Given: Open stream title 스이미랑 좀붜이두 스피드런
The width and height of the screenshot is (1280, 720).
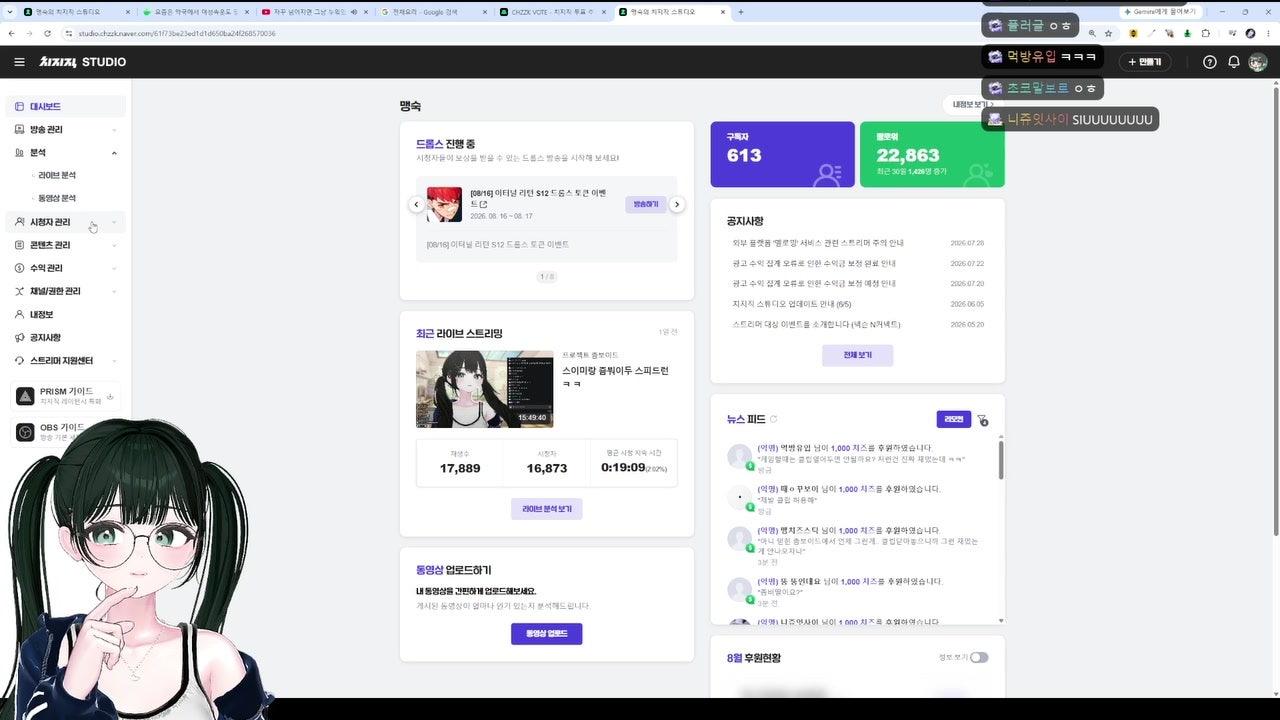Looking at the screenshot, I should [615, 376].
